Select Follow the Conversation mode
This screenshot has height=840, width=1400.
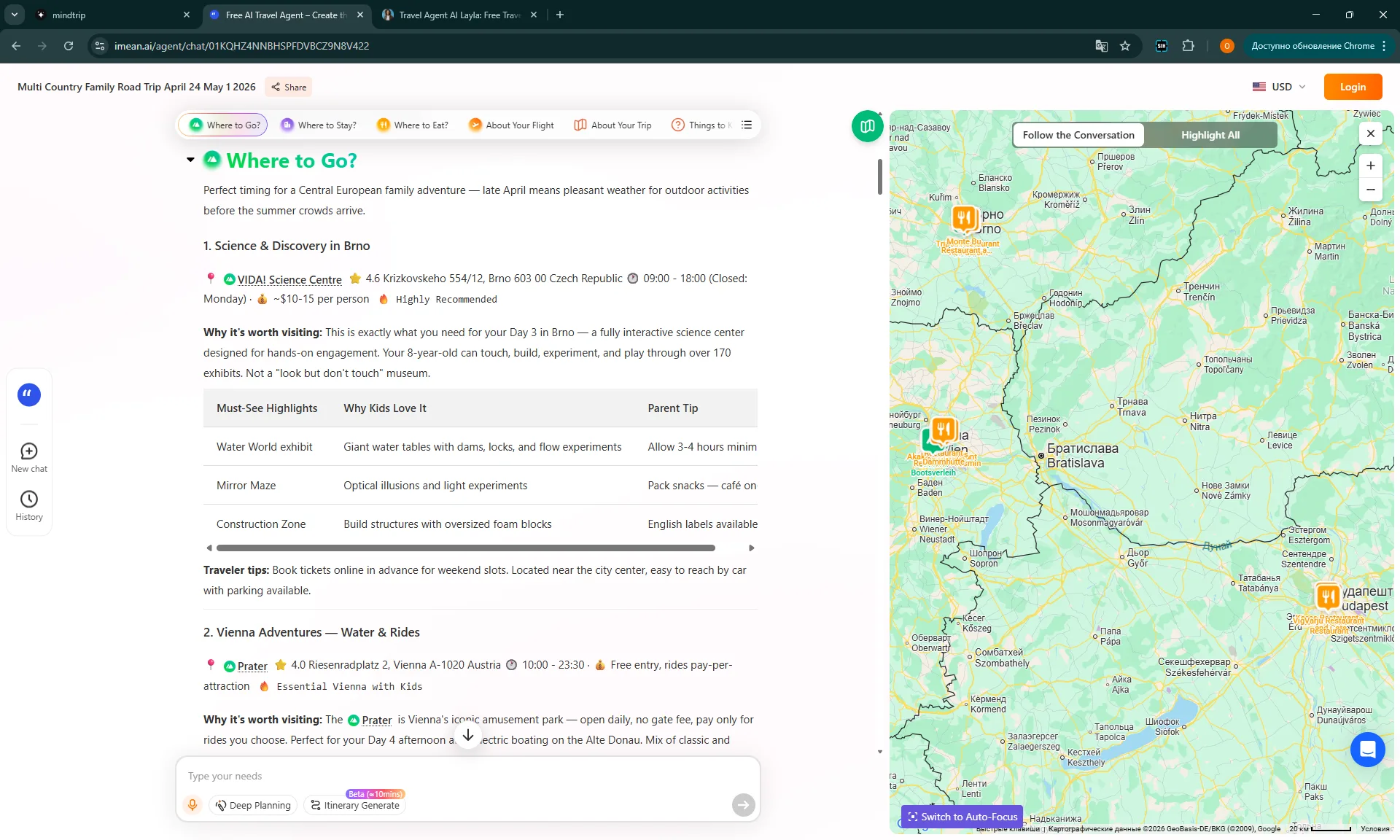(x=1078, y=135)
